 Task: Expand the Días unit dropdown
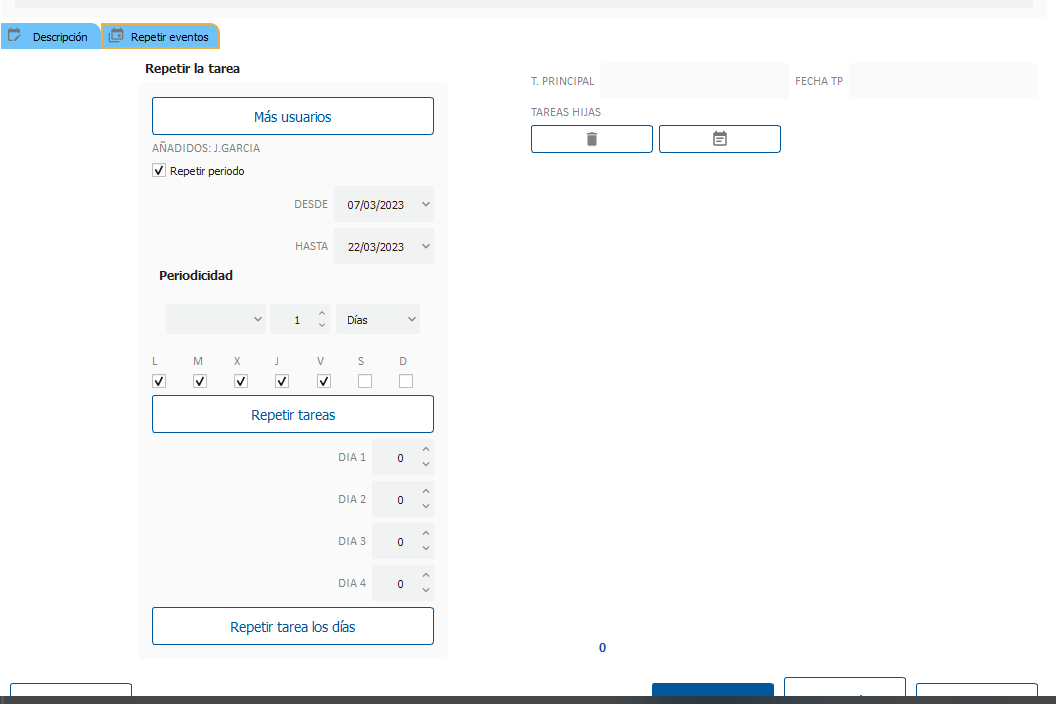point(411,320)
